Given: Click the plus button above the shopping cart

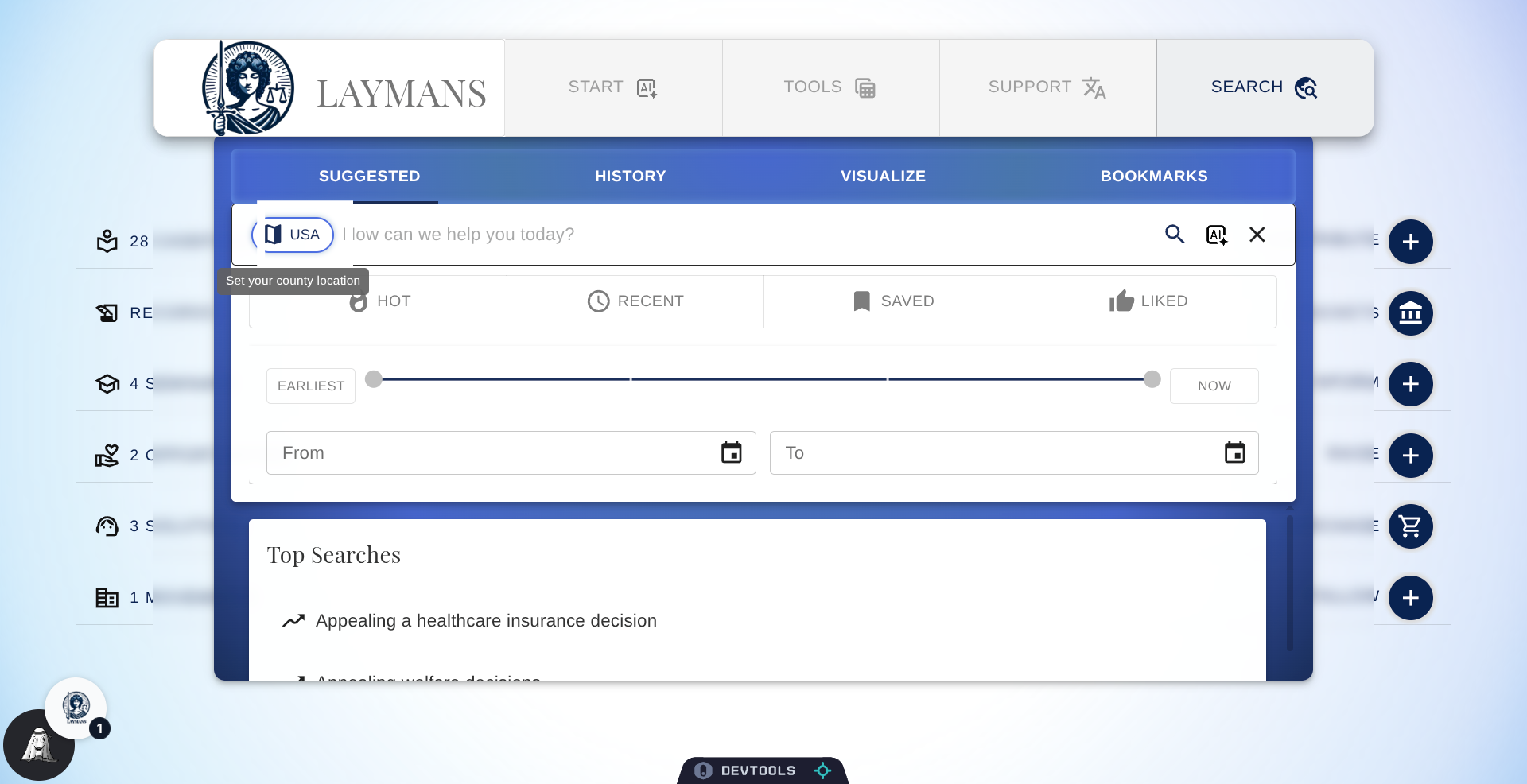Looking at the screenshot, I should pos(1411,456).
